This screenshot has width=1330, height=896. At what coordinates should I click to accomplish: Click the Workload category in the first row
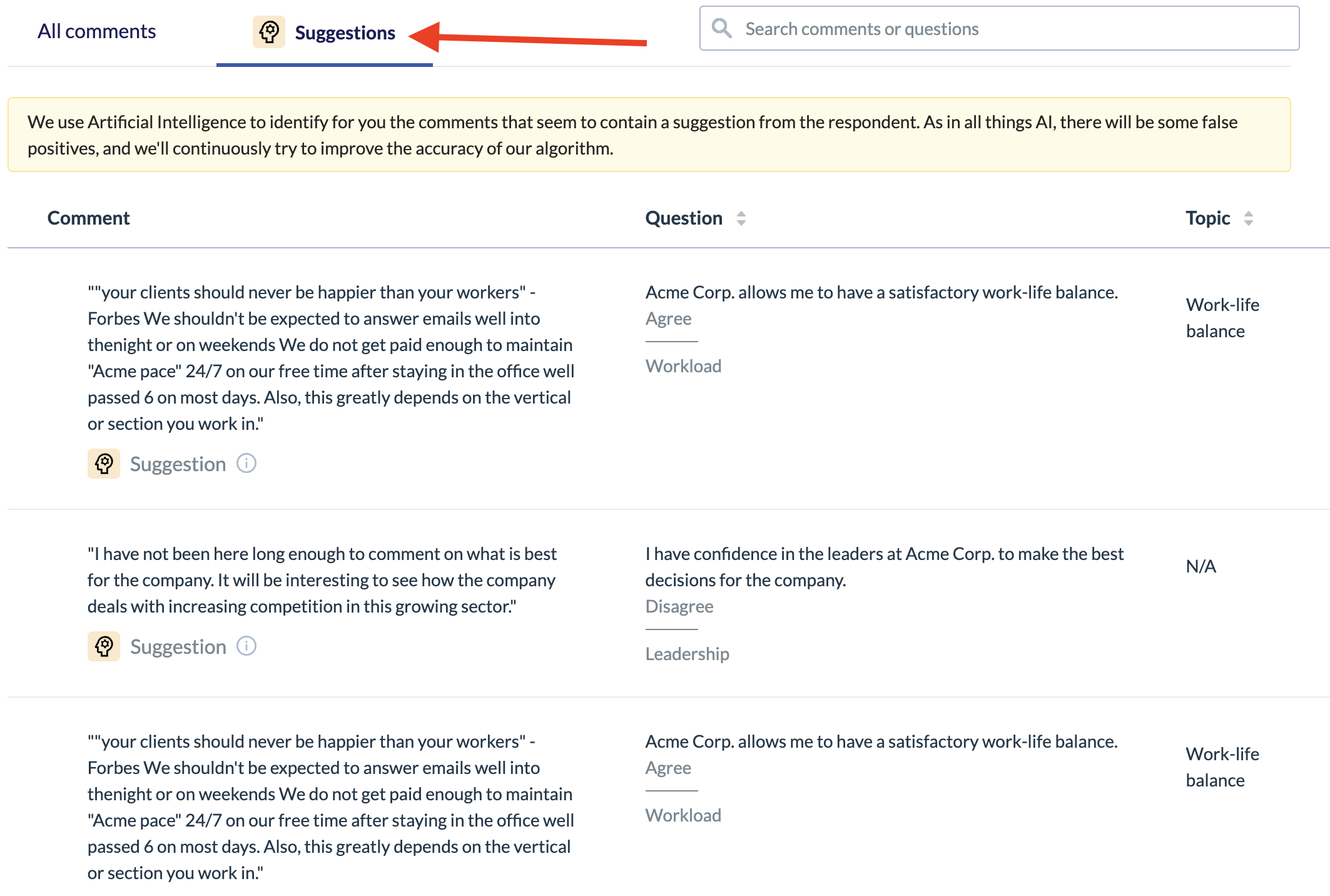click(683, 366)
